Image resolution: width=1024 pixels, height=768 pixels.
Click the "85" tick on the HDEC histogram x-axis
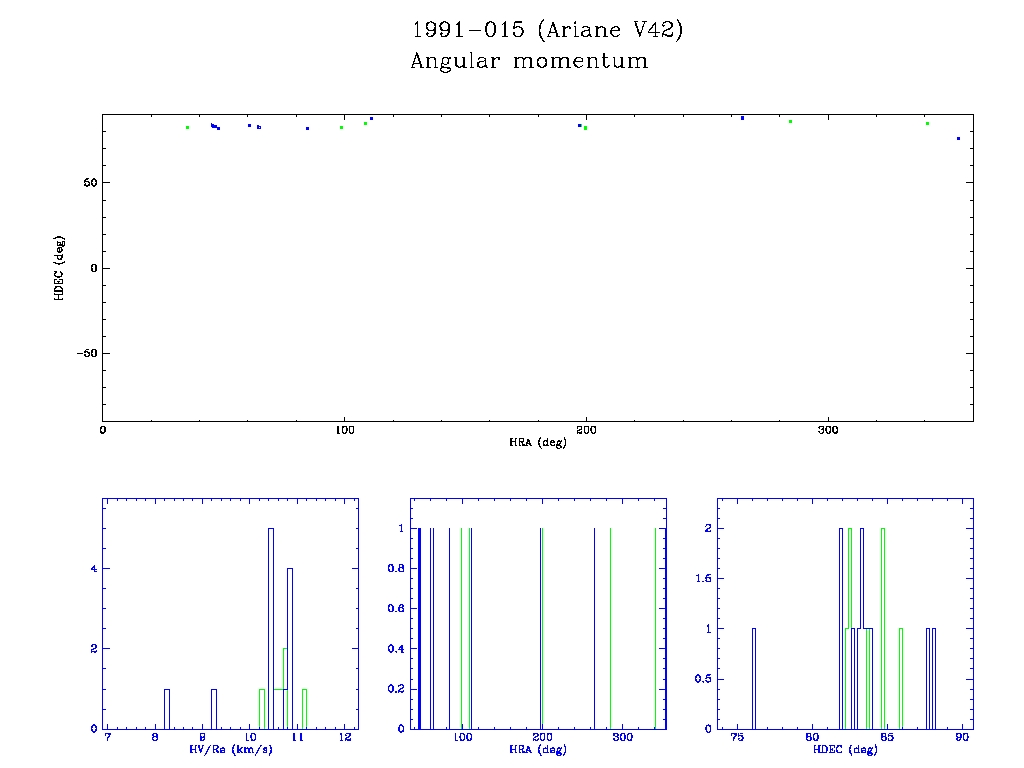tap(887, 737)
